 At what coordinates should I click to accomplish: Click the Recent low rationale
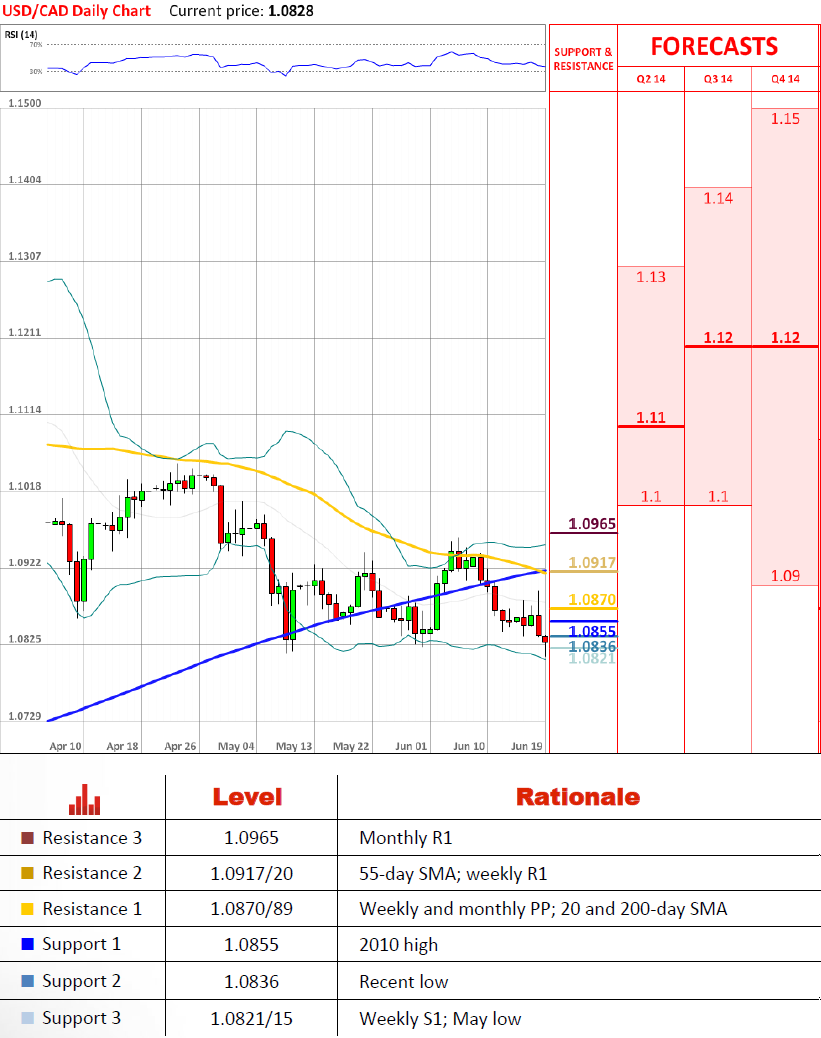tap(404, 982)
